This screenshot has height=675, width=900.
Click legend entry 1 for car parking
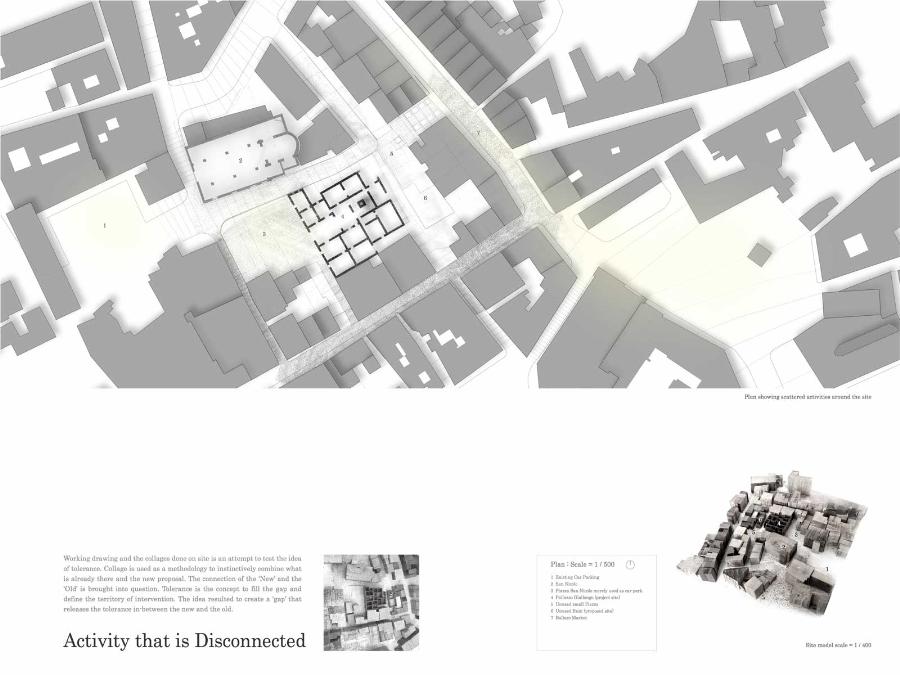[575, 579]
